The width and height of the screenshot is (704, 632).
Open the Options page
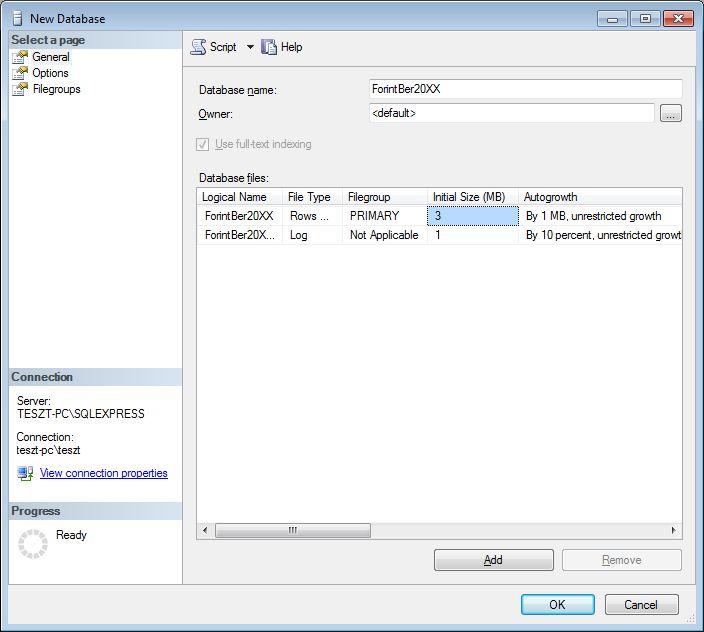[50, 73]
